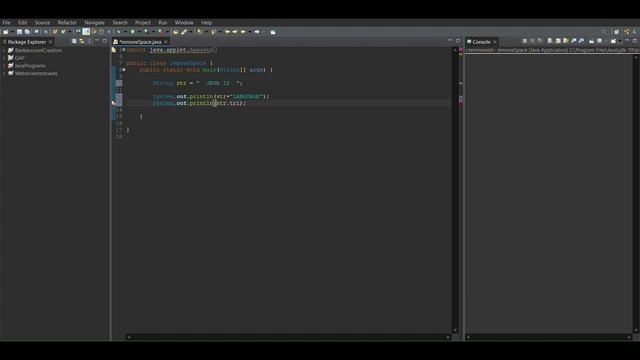The height and width of the screenshot is (360, 640).
Task: Open the Help menu
Action: [206, 23]
